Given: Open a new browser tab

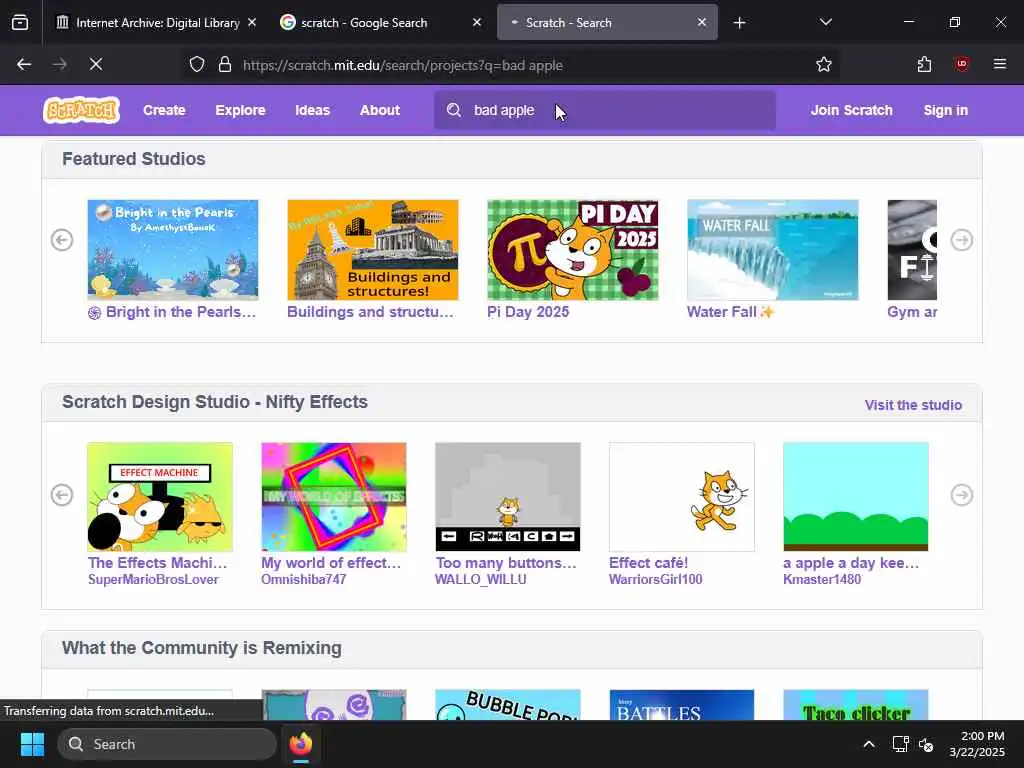Looking at the screenshot, I should click(x=739, y=23).
